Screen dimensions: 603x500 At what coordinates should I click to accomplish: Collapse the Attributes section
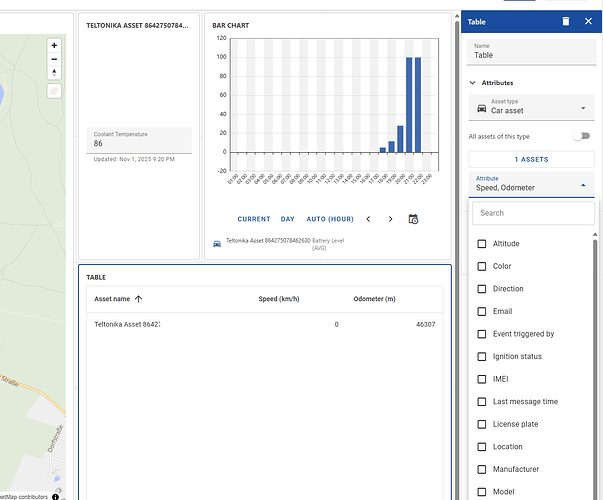[x=473, y=83]
